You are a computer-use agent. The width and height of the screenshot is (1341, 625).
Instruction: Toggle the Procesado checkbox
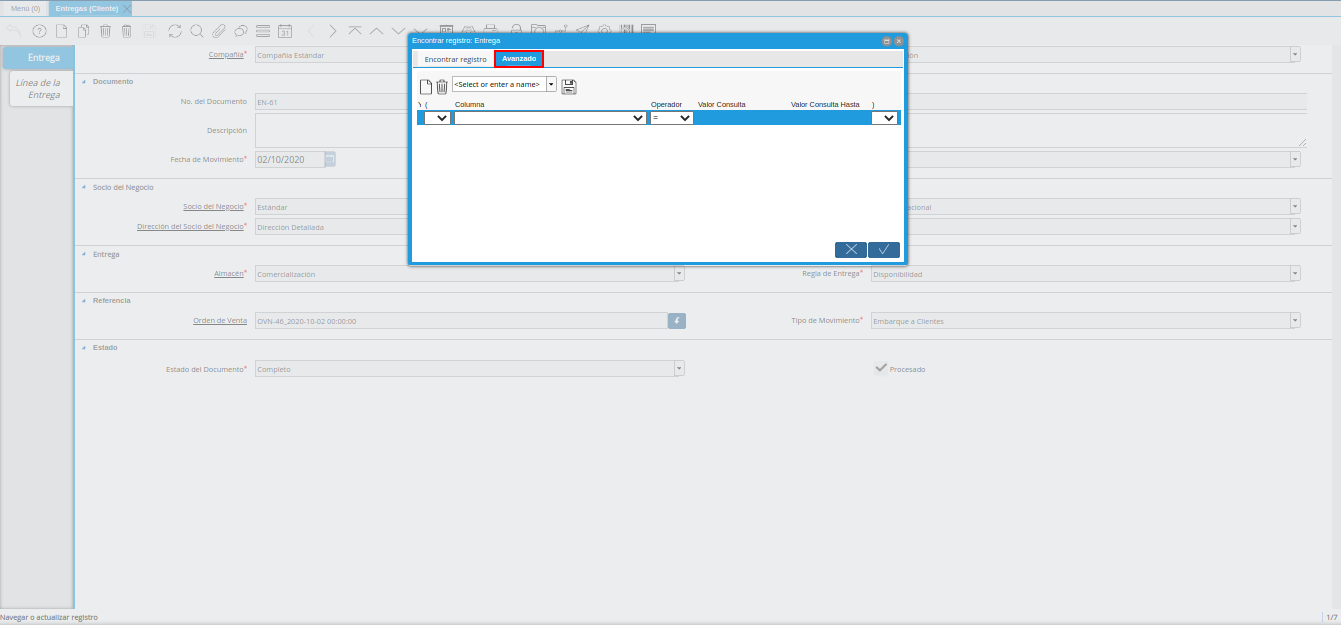click(880, 368)
